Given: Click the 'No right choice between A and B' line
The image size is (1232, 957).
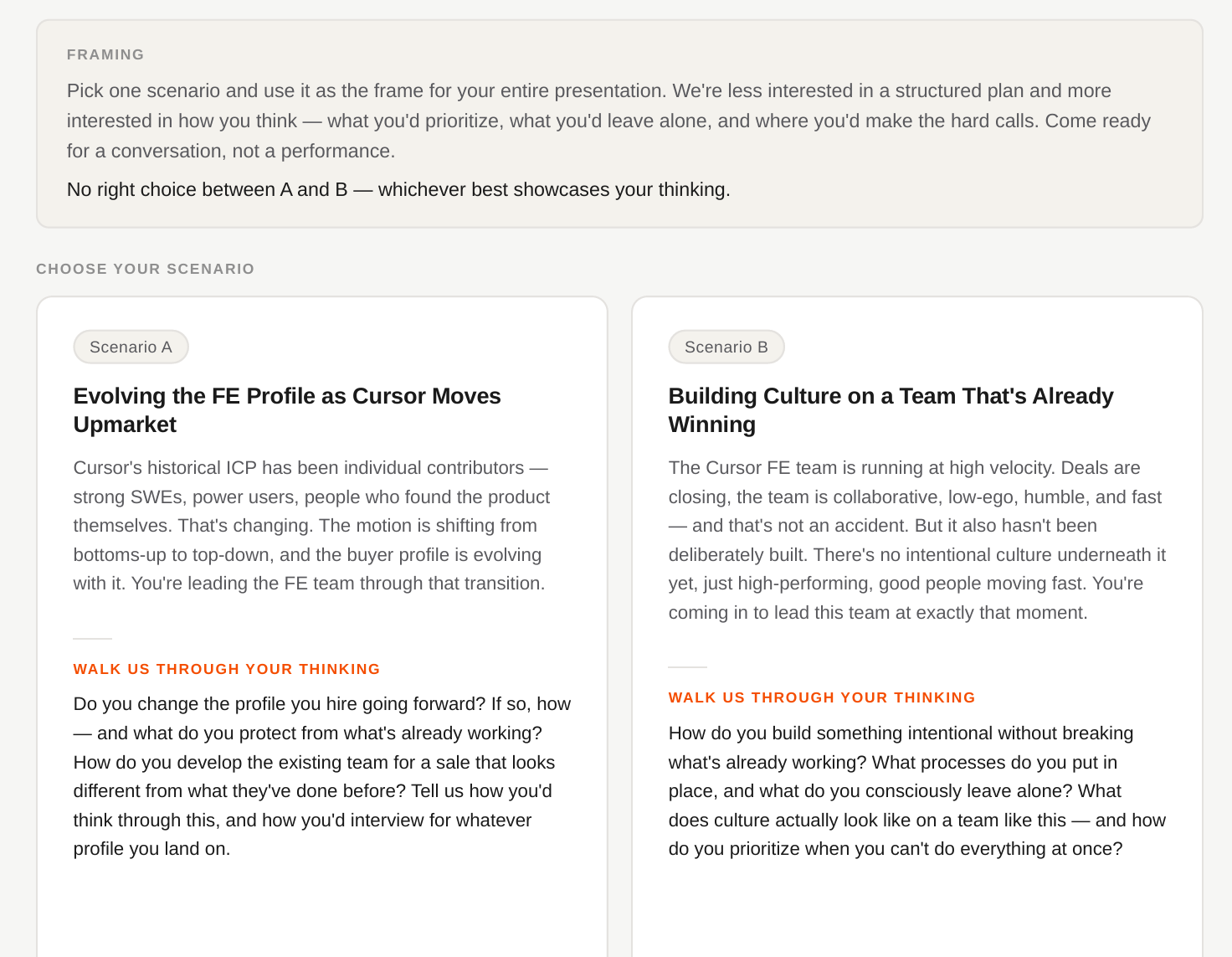Looking at the screenshot, I should [398, 189].
